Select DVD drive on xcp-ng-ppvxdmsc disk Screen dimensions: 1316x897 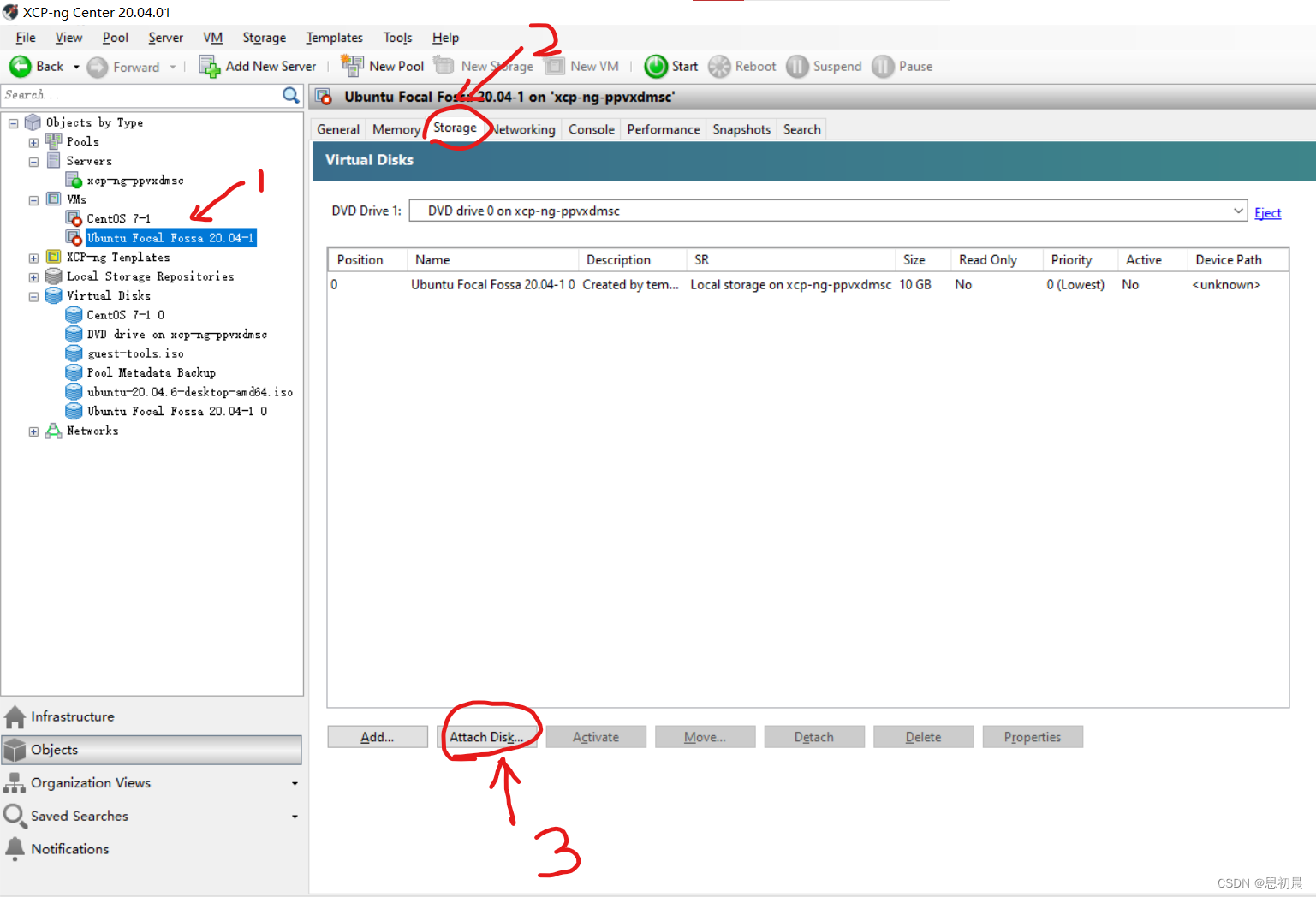[x=177, y=334]
